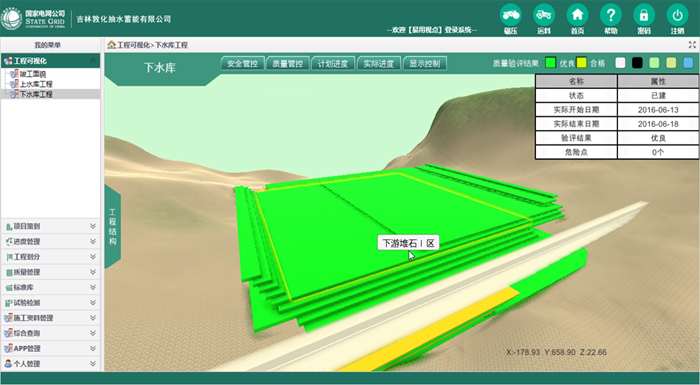
Task: Select 上水库工程 in the tree
Action: 36,84
